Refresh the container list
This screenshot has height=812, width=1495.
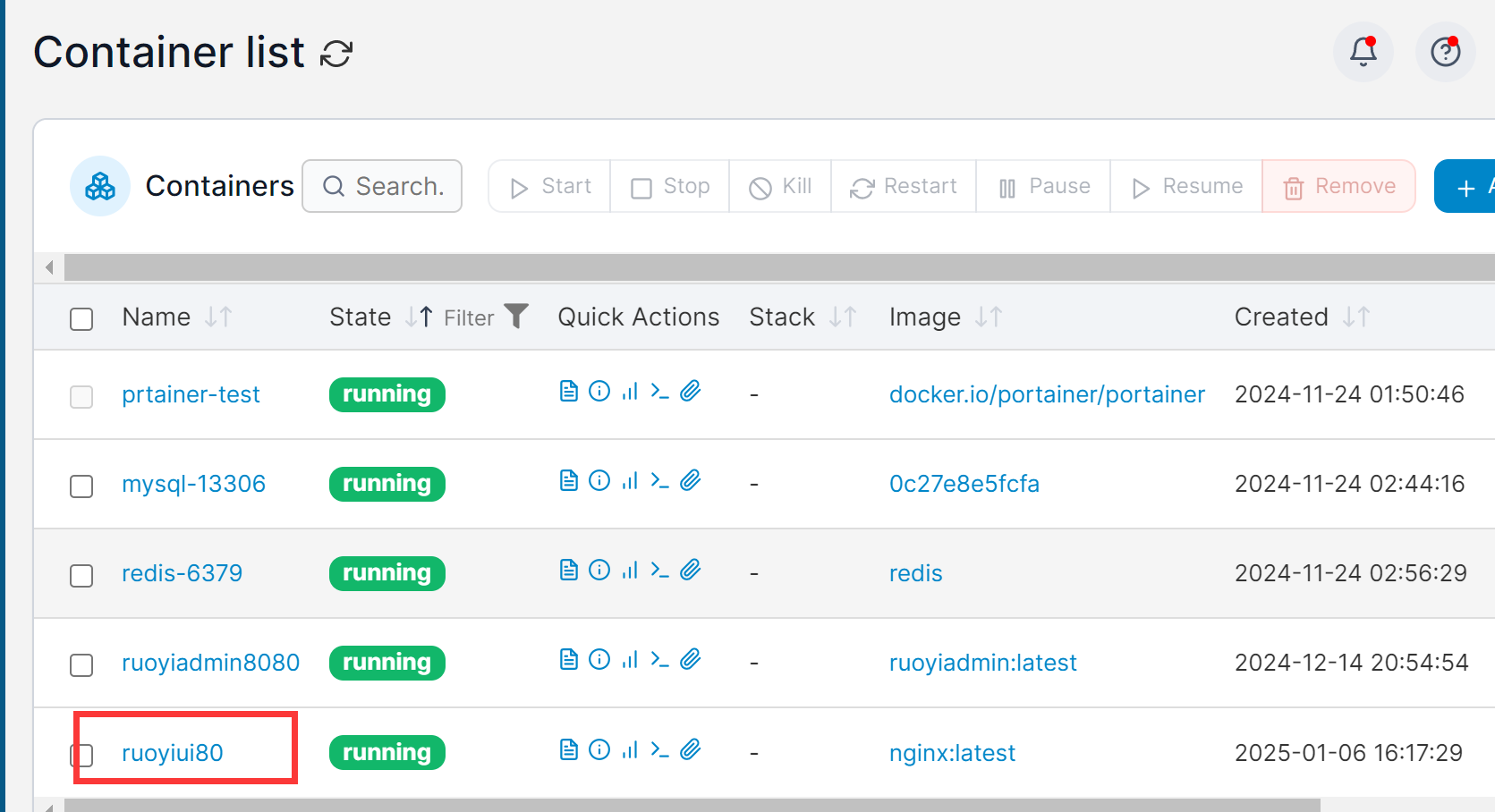(x=337, y=54)
